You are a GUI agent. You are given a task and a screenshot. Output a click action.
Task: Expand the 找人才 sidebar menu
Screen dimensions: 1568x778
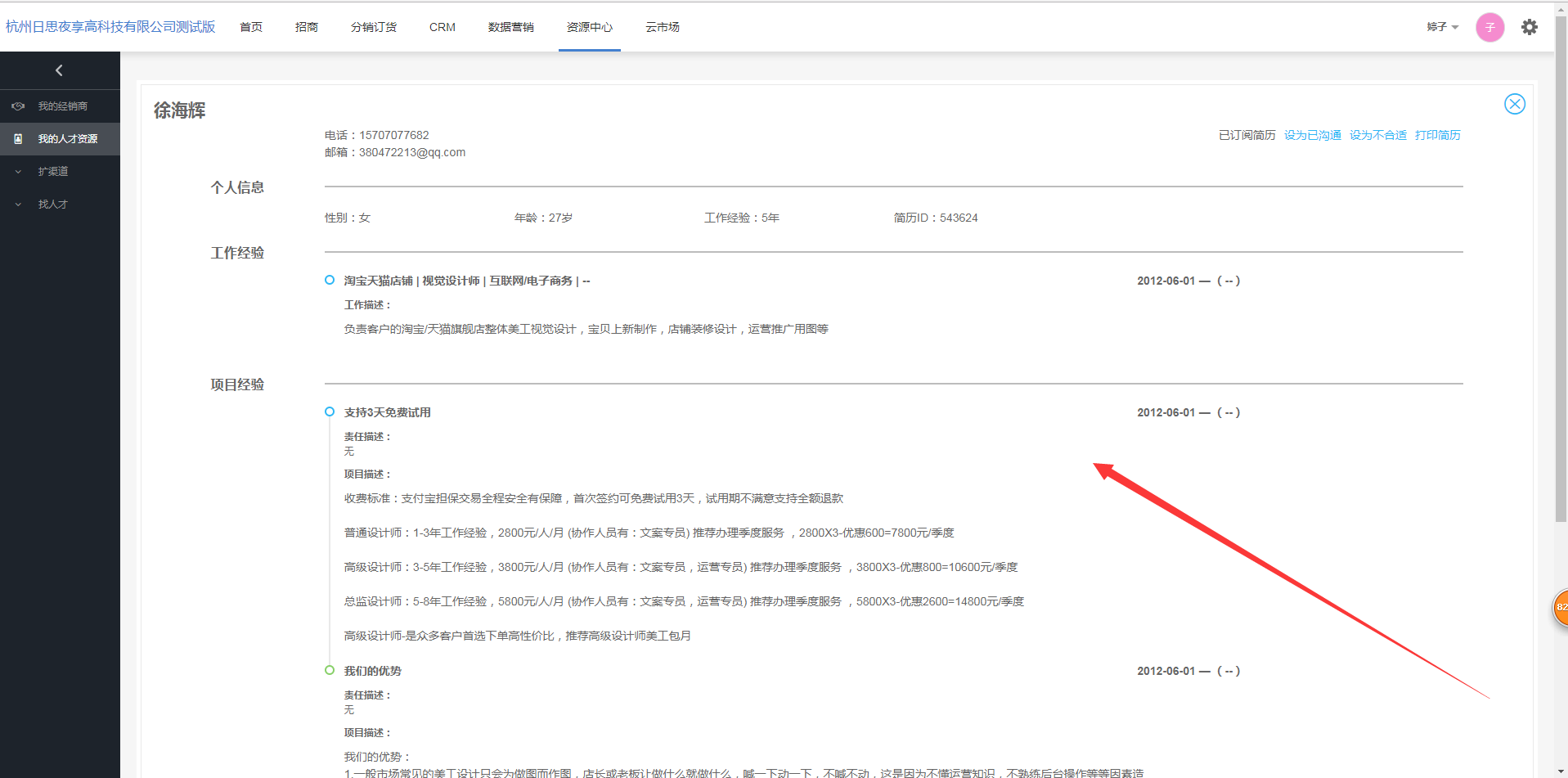click(52, 205)
